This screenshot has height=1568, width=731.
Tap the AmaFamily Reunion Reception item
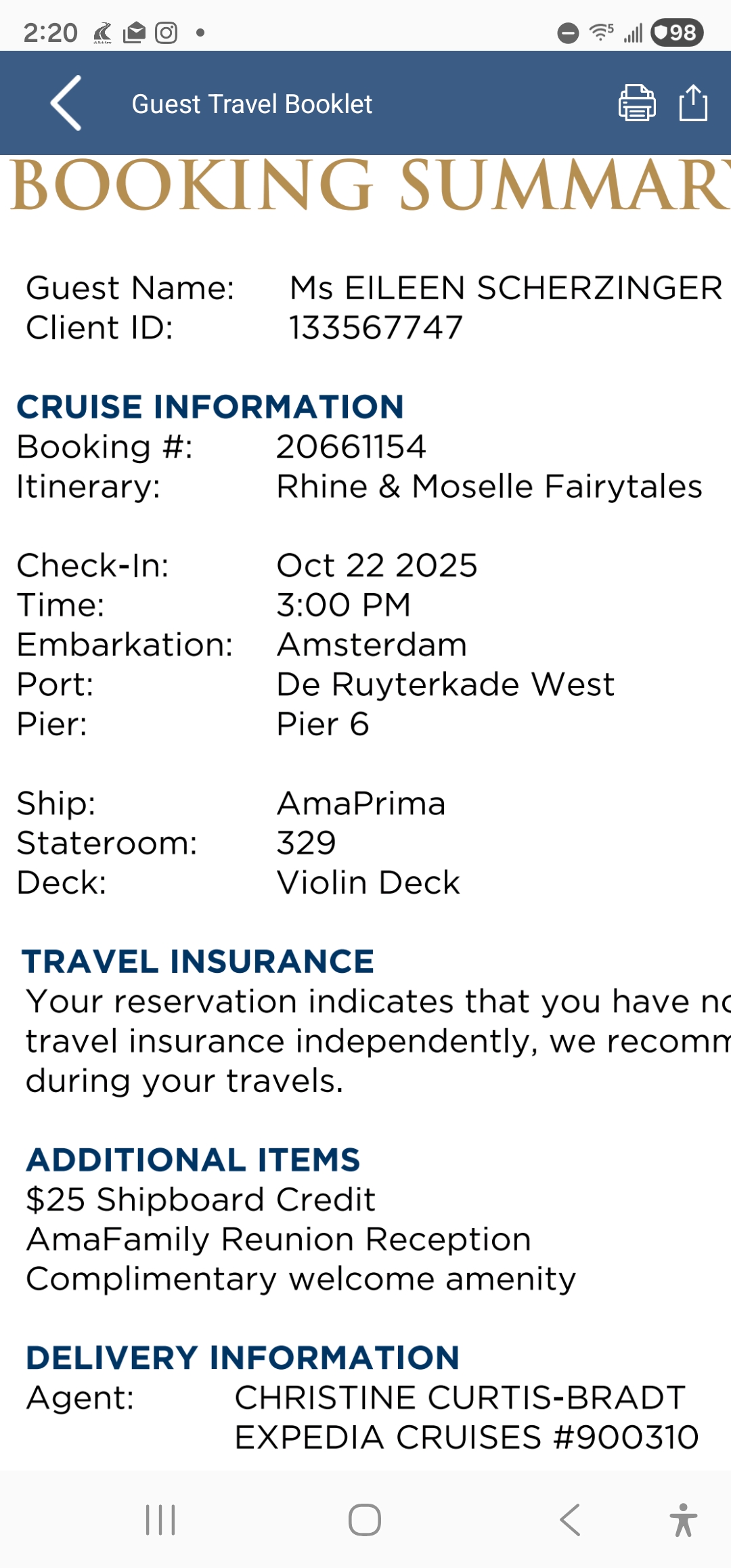(278, 1240)
